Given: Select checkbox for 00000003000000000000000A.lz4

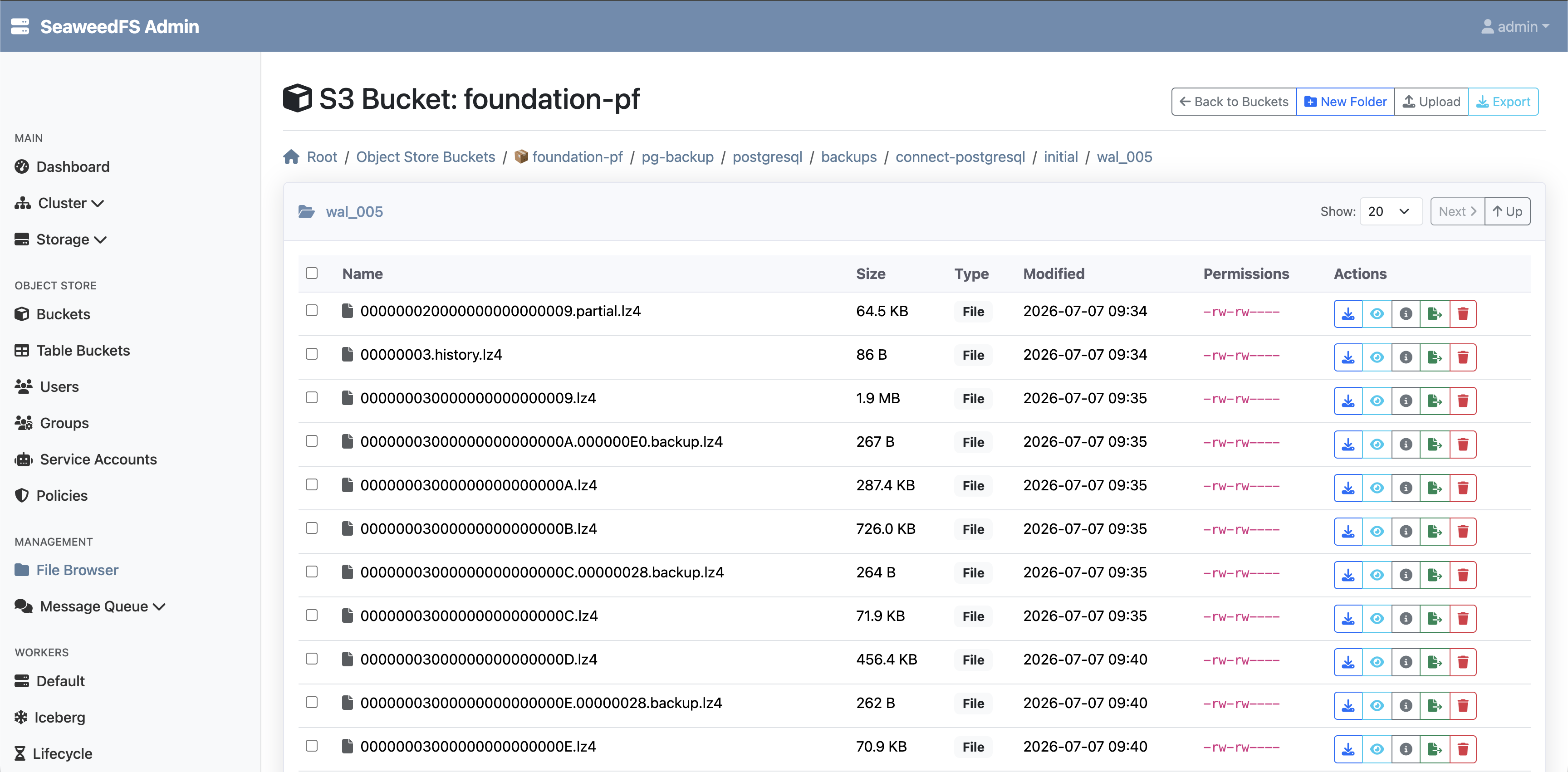Looking at the screenshot, I should [312, 484].
